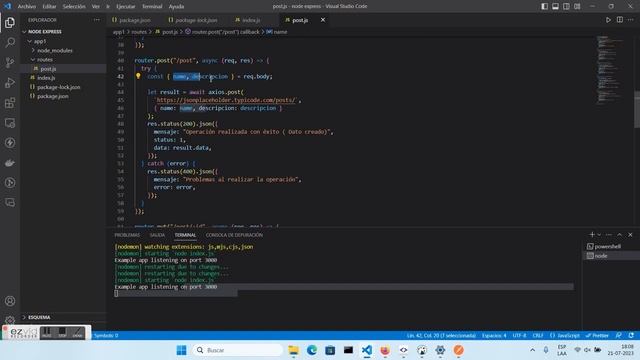This screenshot has width=640, height=360.
Task: Click the line and column status item
Action: coord(441,336)
